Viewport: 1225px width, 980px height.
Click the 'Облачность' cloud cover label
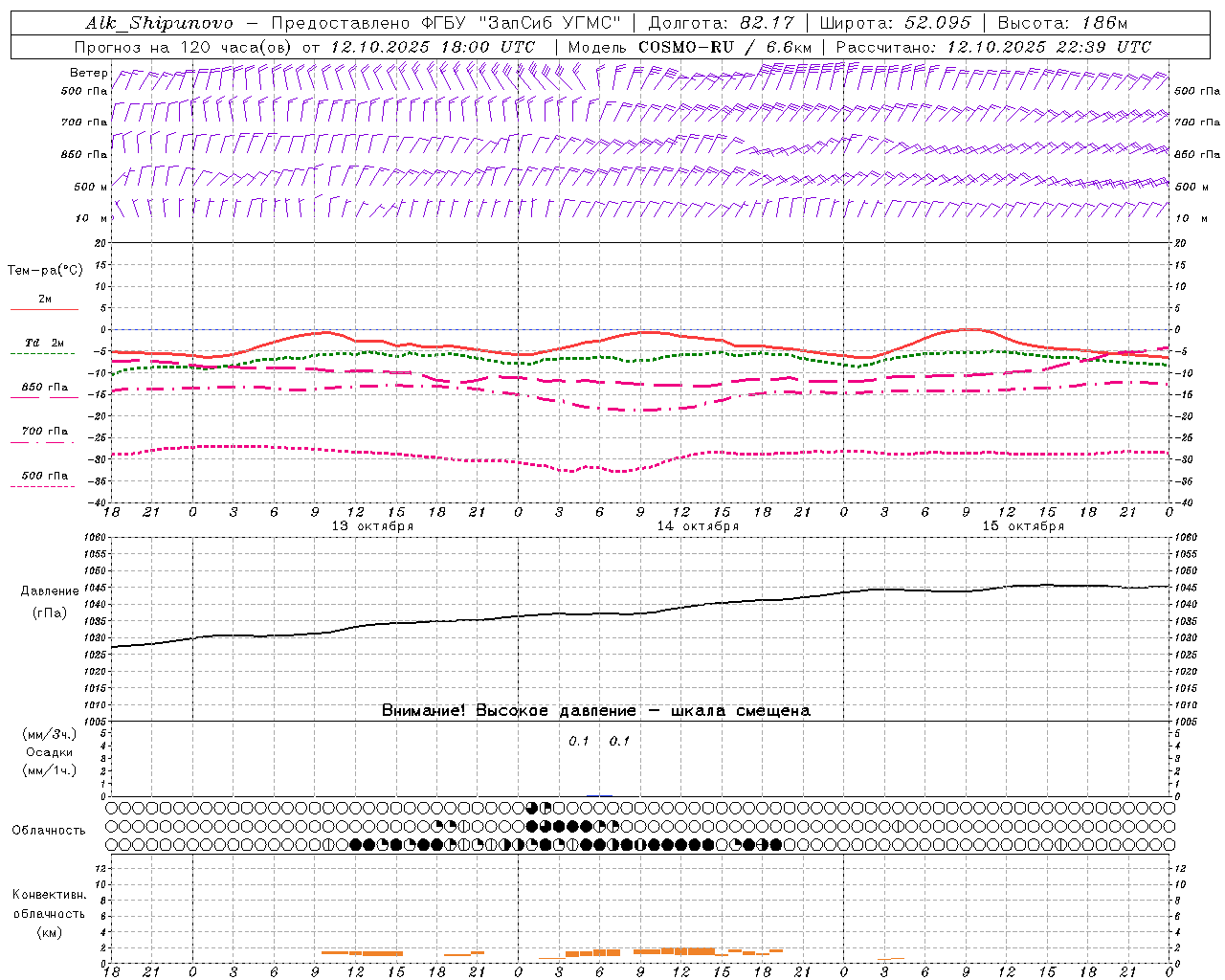(49, 830)
